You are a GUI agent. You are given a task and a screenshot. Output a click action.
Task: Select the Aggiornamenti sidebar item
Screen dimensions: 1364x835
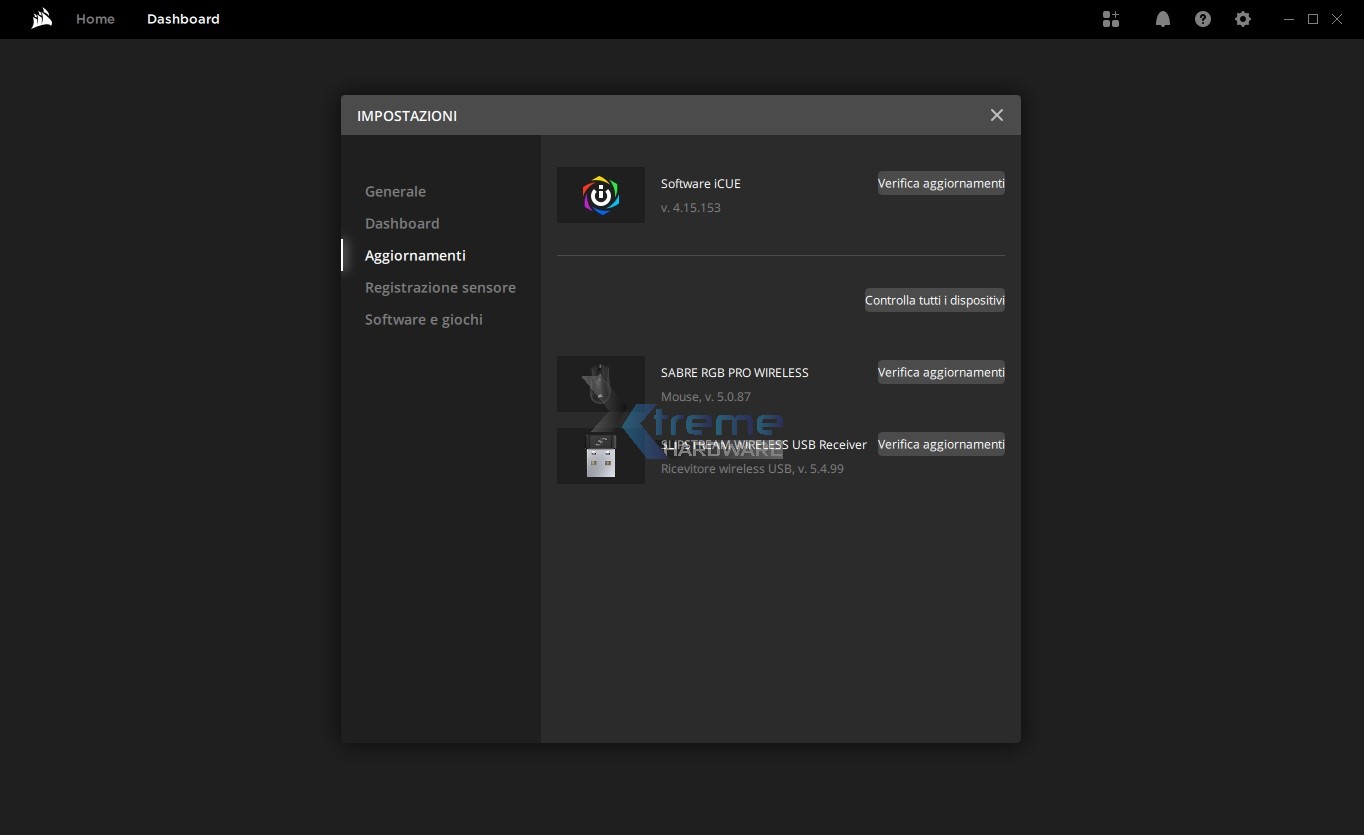415,255
